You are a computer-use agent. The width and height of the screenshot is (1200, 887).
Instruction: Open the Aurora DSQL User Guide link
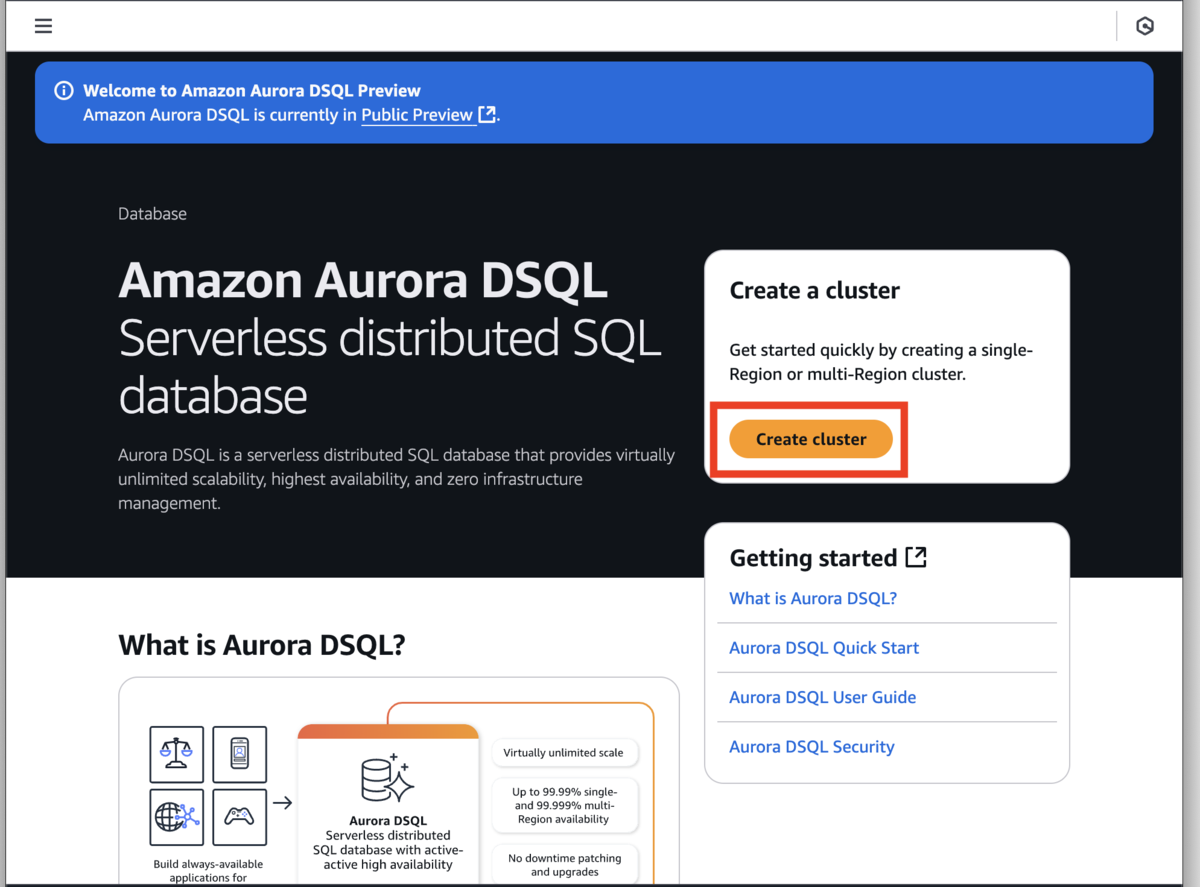[822, 697]
